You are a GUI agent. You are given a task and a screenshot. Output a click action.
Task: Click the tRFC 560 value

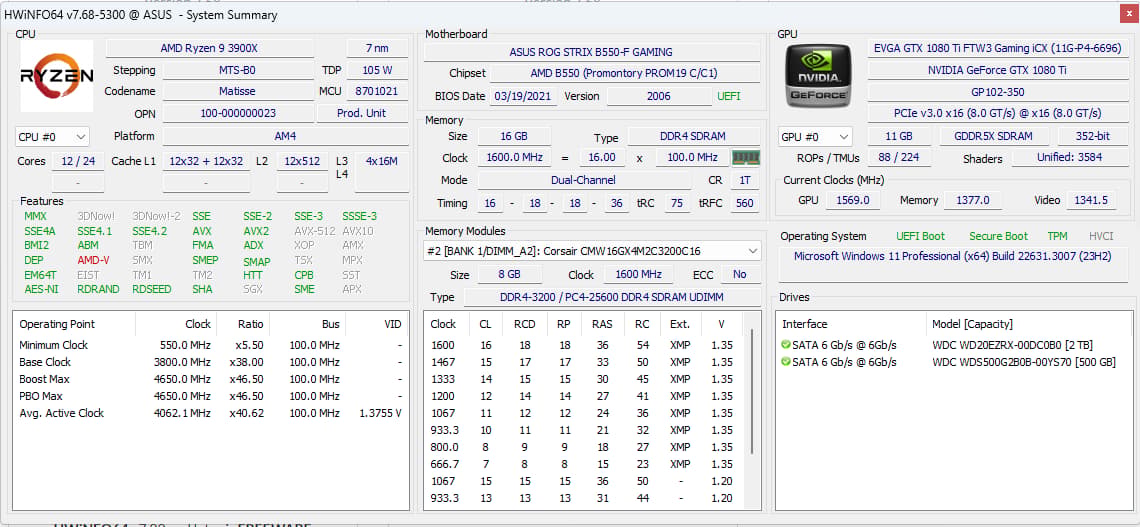pyautogui.click(x=744, y=204)
